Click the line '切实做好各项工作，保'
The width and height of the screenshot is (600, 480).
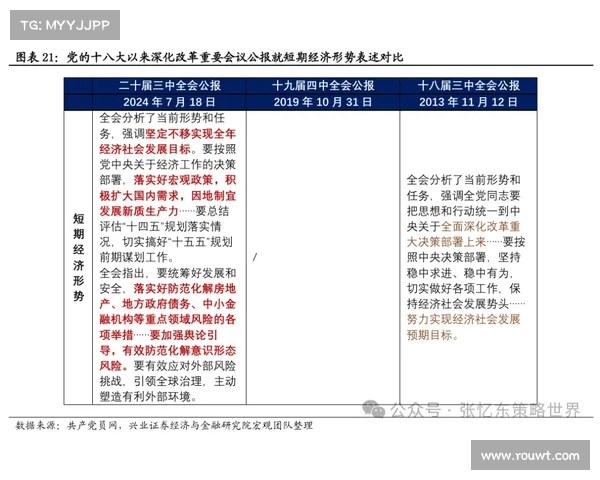point(463,288)
